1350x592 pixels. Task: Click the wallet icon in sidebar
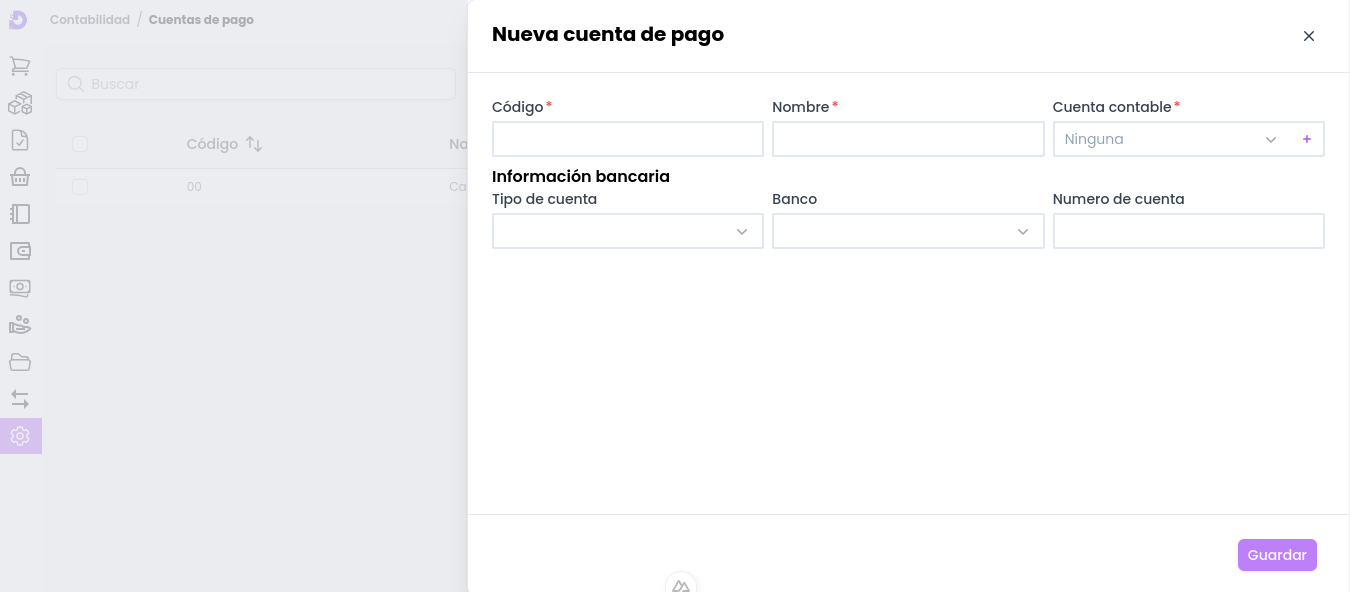[x=20, y=251]
